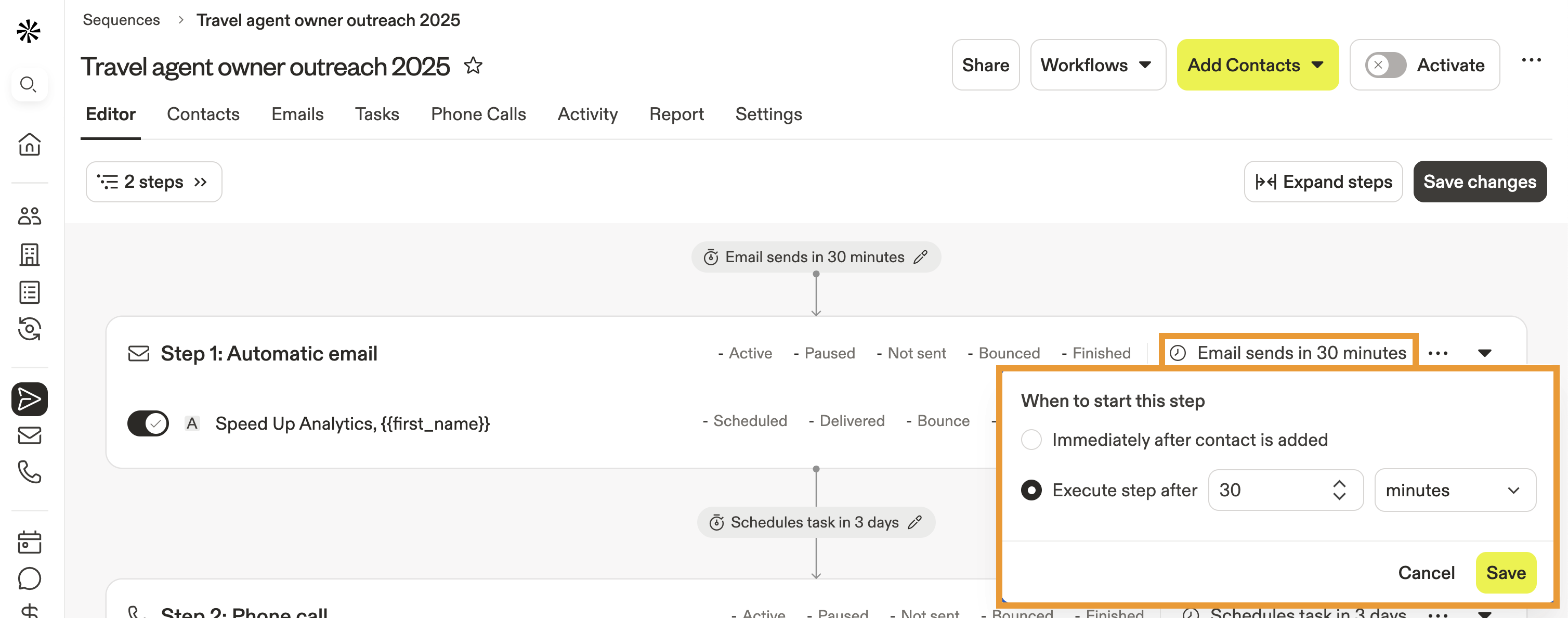Select 'Immediately after contact is added'
The image size is (1568, 618).
[x=1031, y=440]
